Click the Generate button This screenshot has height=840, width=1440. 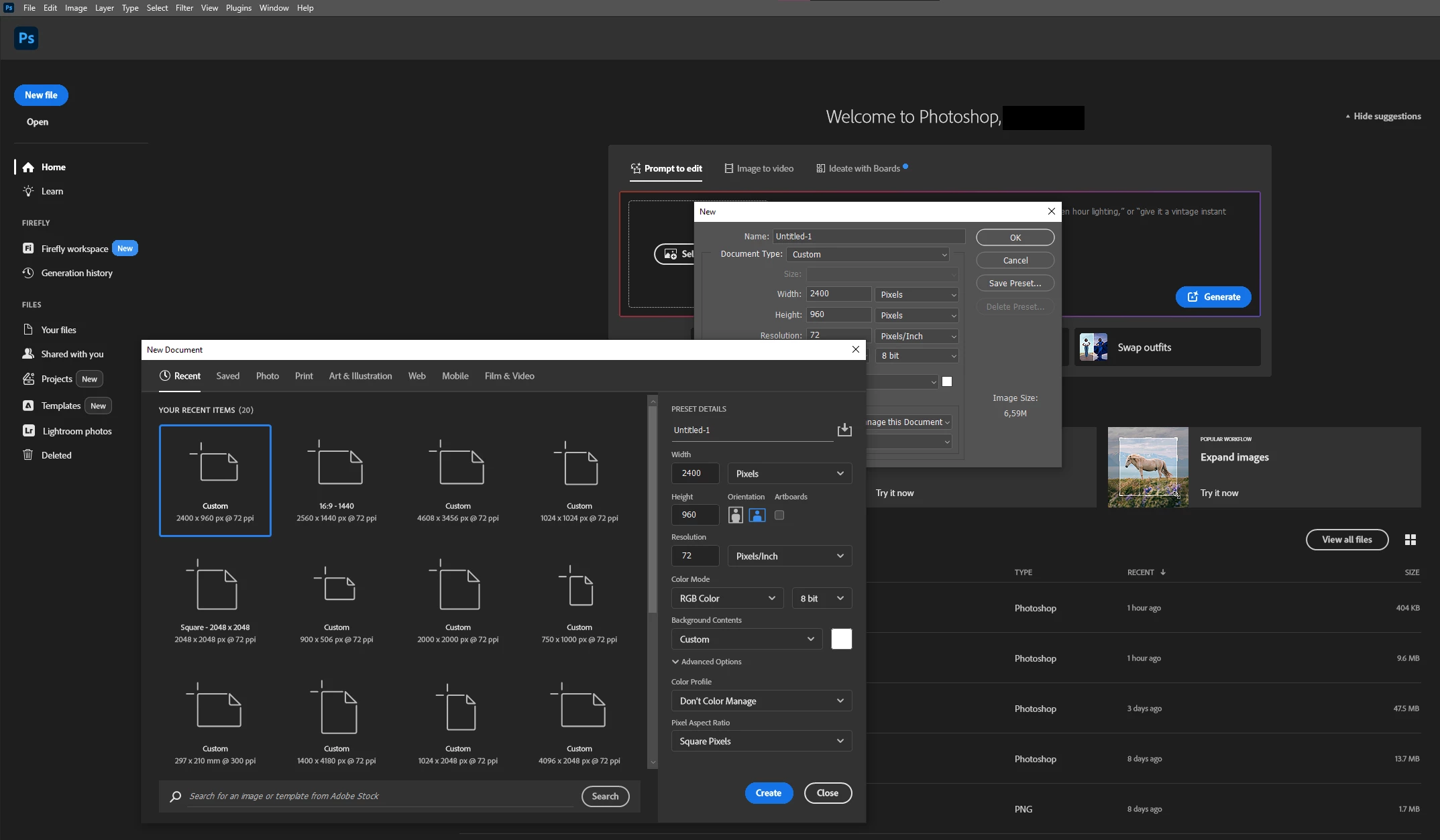coord(1213,297)
